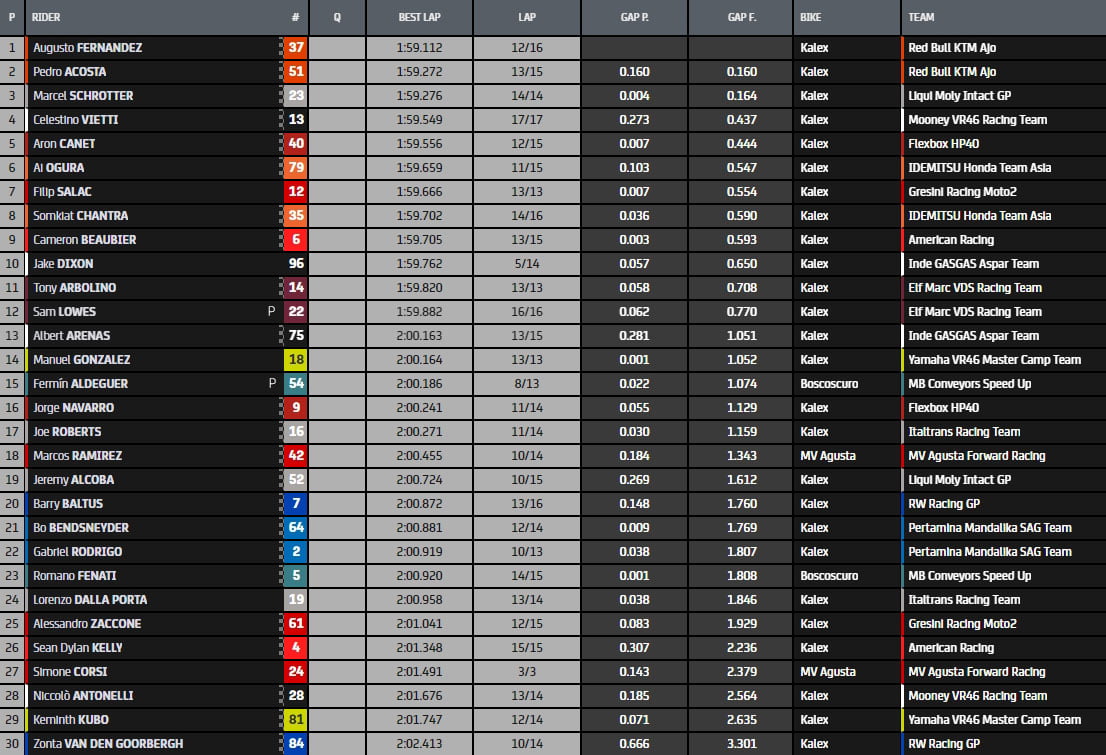Click the number 79 badge for Ai Ogura
1106x755 pixels.
point(296,167)
